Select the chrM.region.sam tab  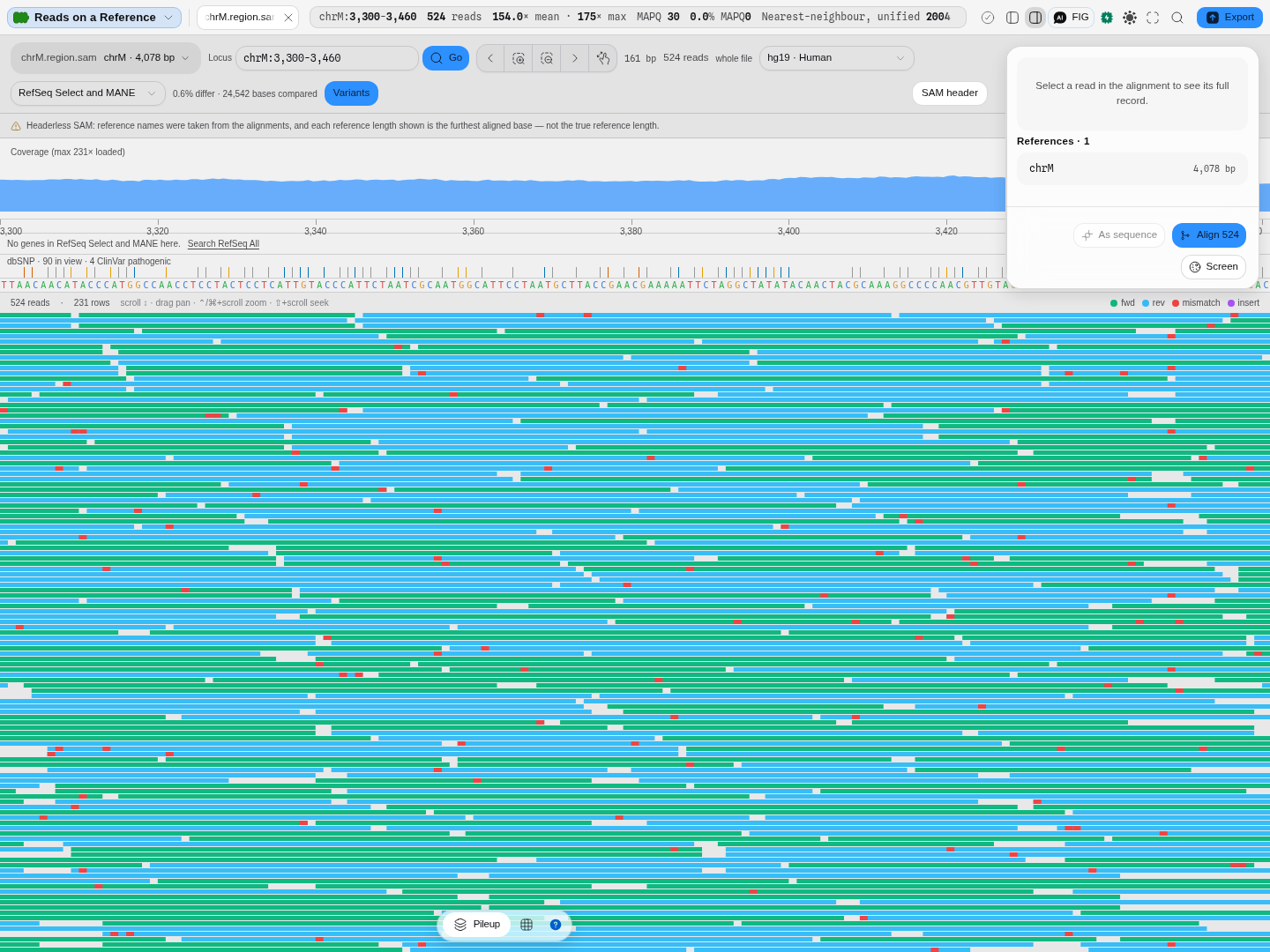point(240,18)
